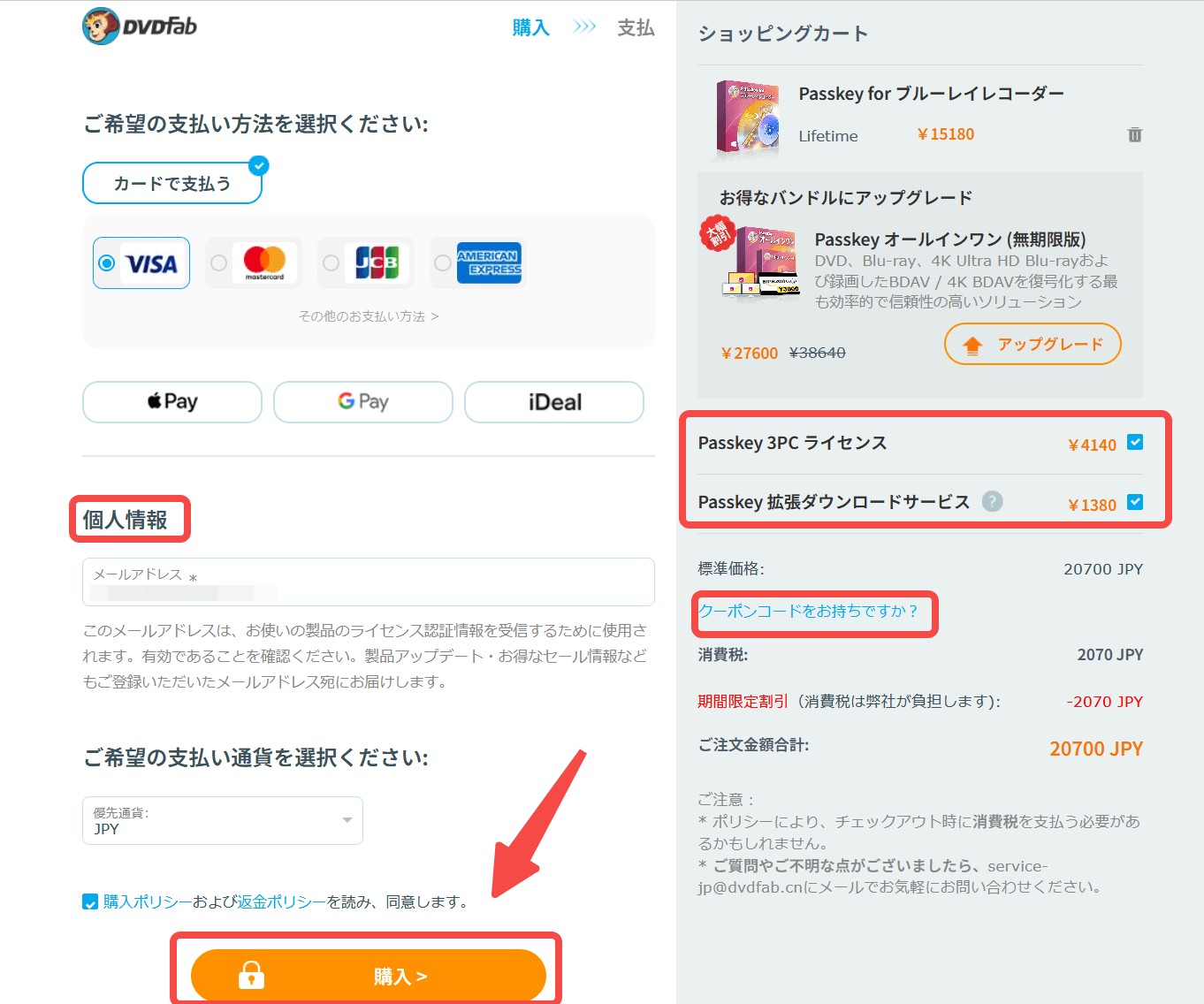Screen dimensions: 1204x1004
Task: Pay with Apple Pay
Action: tap(172, 402)
